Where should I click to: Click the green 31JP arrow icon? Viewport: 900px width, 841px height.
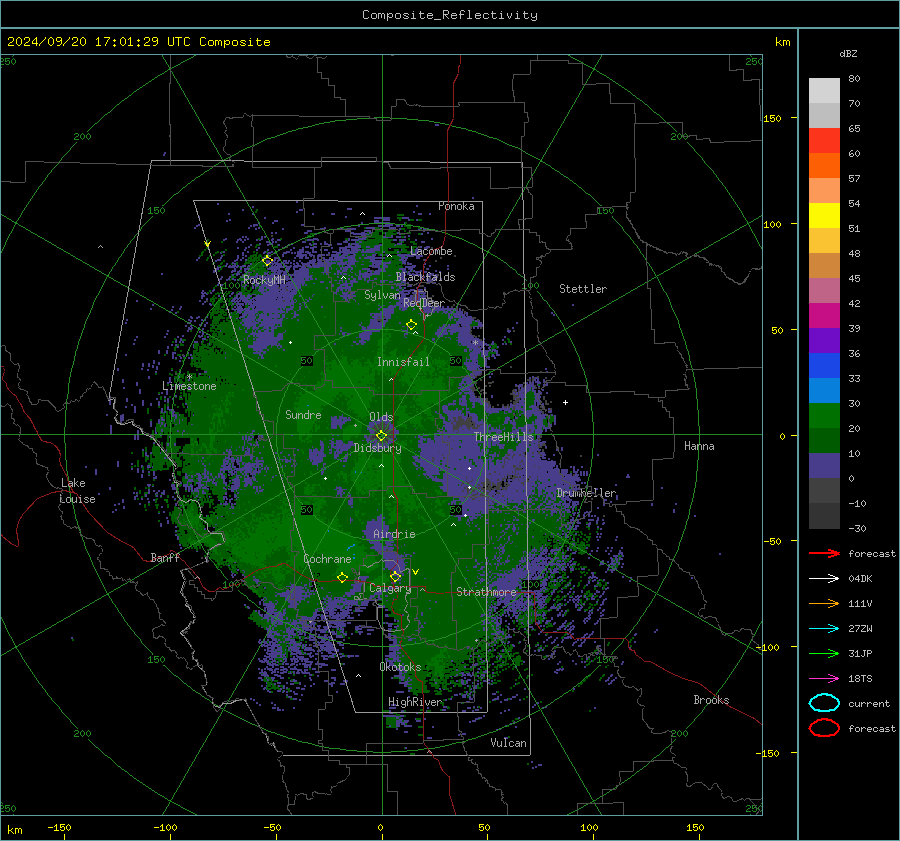point(824,653)
